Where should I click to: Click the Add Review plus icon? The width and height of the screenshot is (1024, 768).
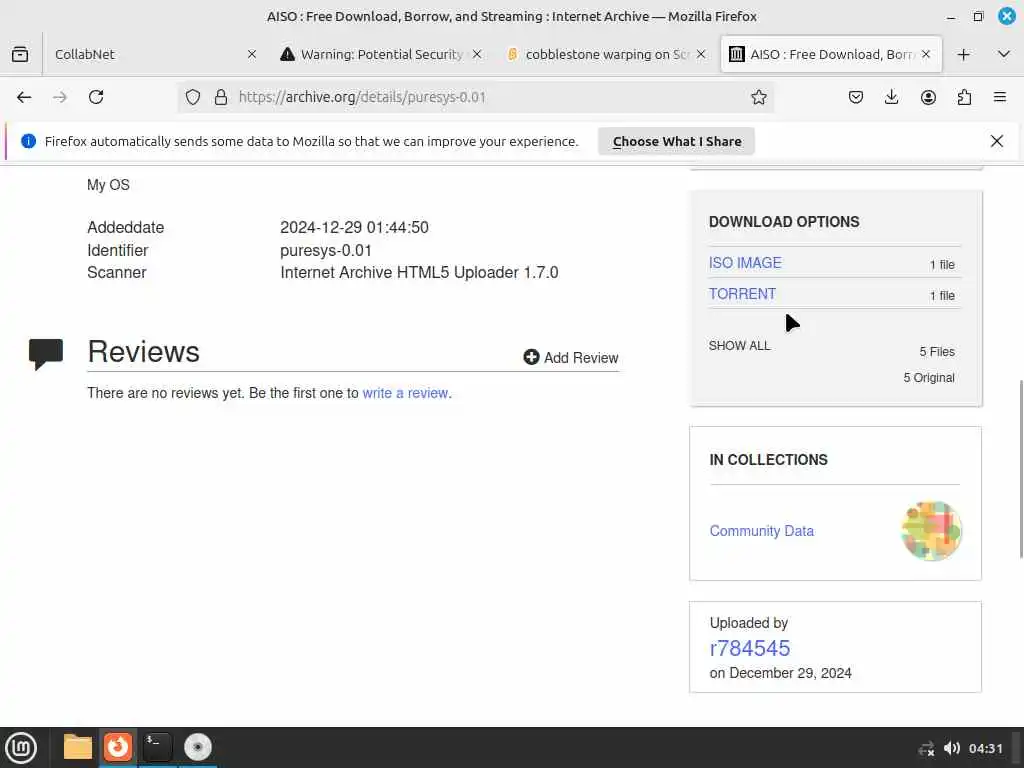tap(531, 357)
